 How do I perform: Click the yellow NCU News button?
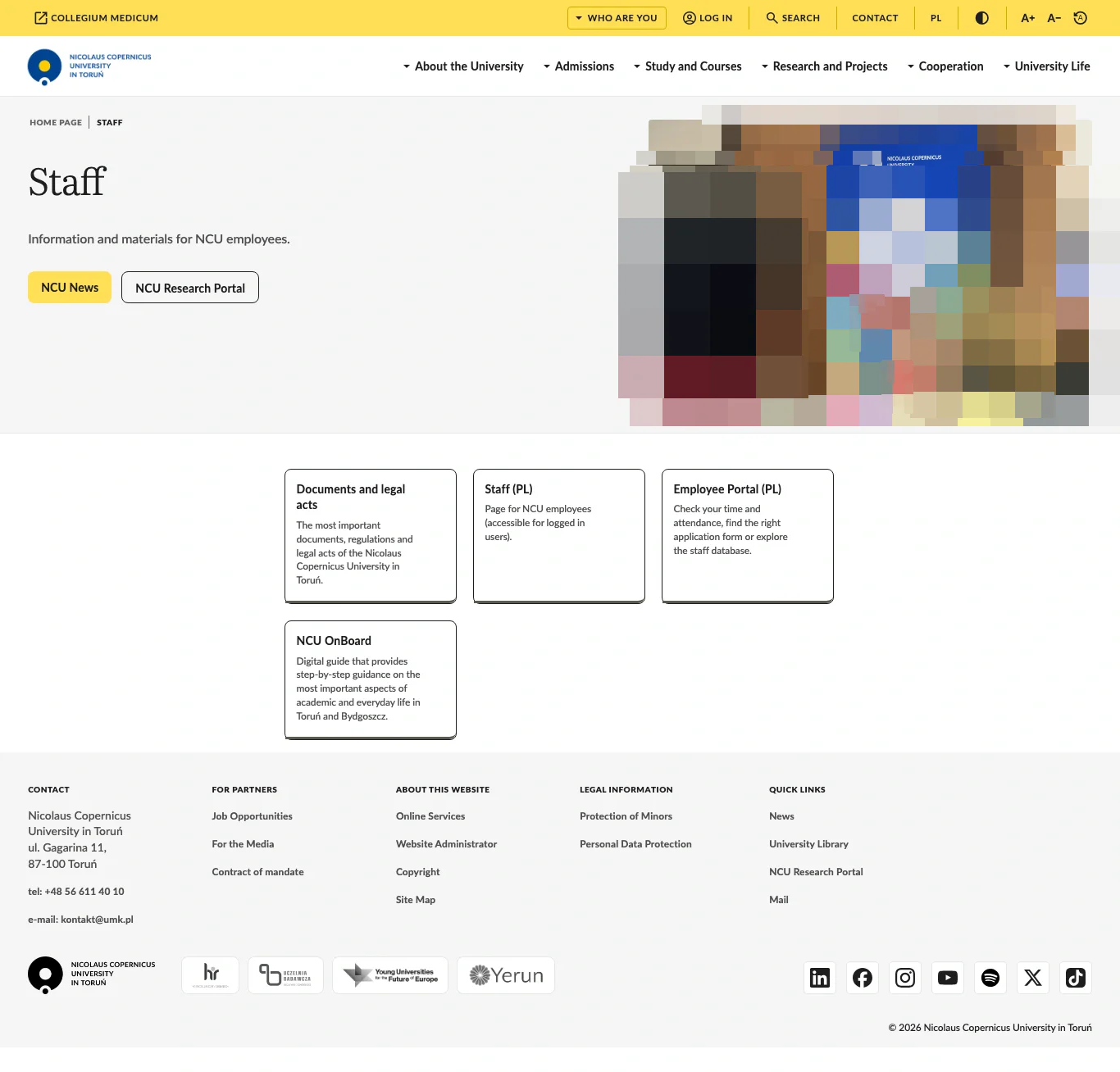coord(70,288)
